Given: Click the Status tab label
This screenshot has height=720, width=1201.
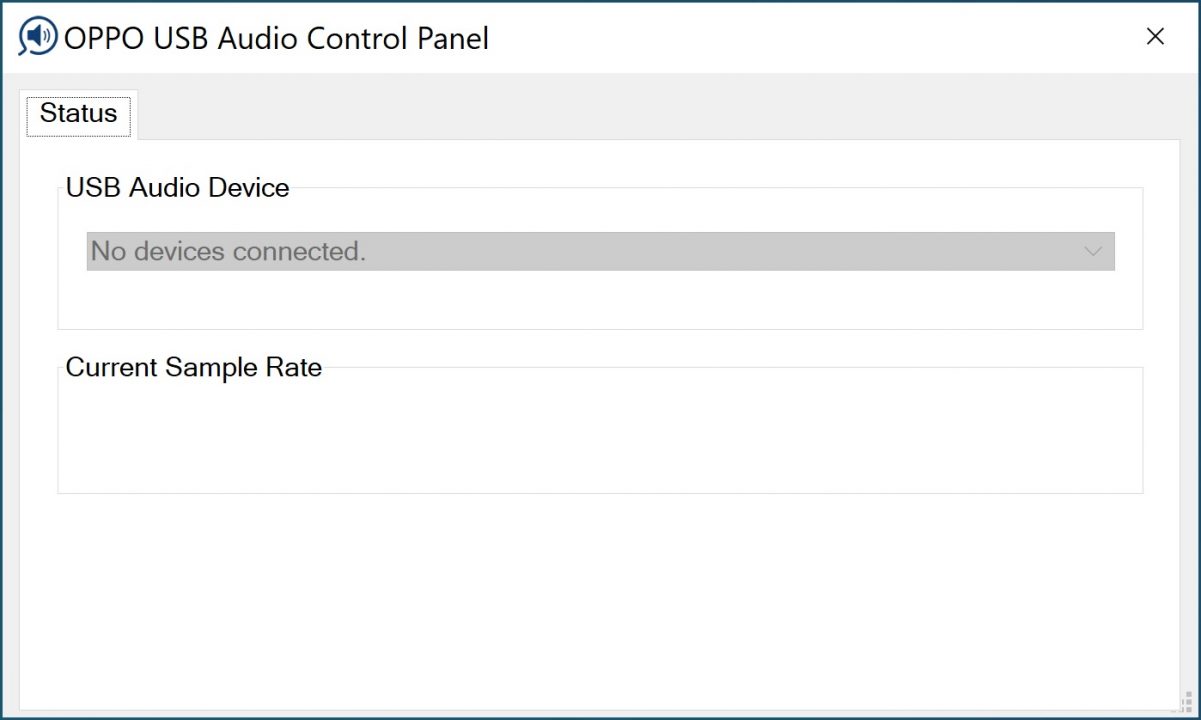Looking at the screenshot, I should (x=78, y=114).
